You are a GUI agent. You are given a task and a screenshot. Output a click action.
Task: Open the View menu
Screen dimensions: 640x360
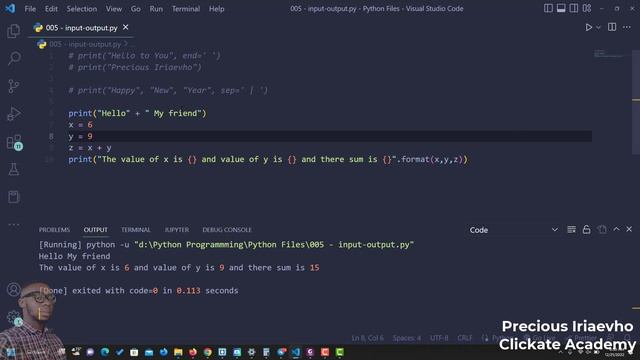(114, 9)
